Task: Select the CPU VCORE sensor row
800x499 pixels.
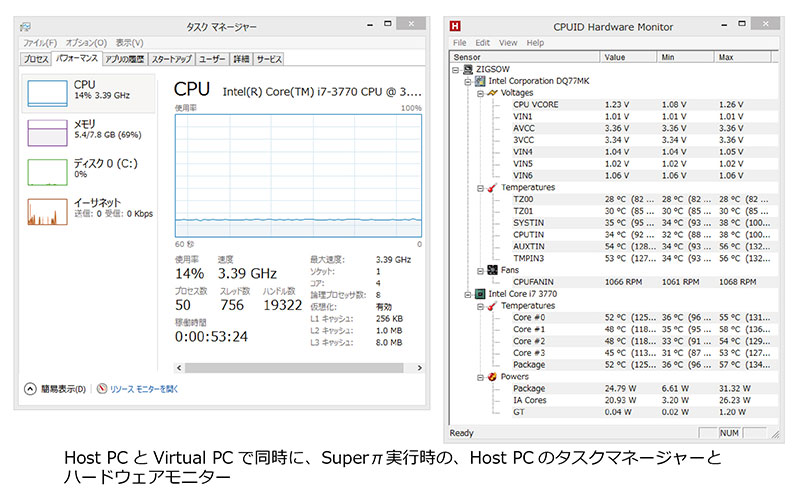Action: (536, 104)
